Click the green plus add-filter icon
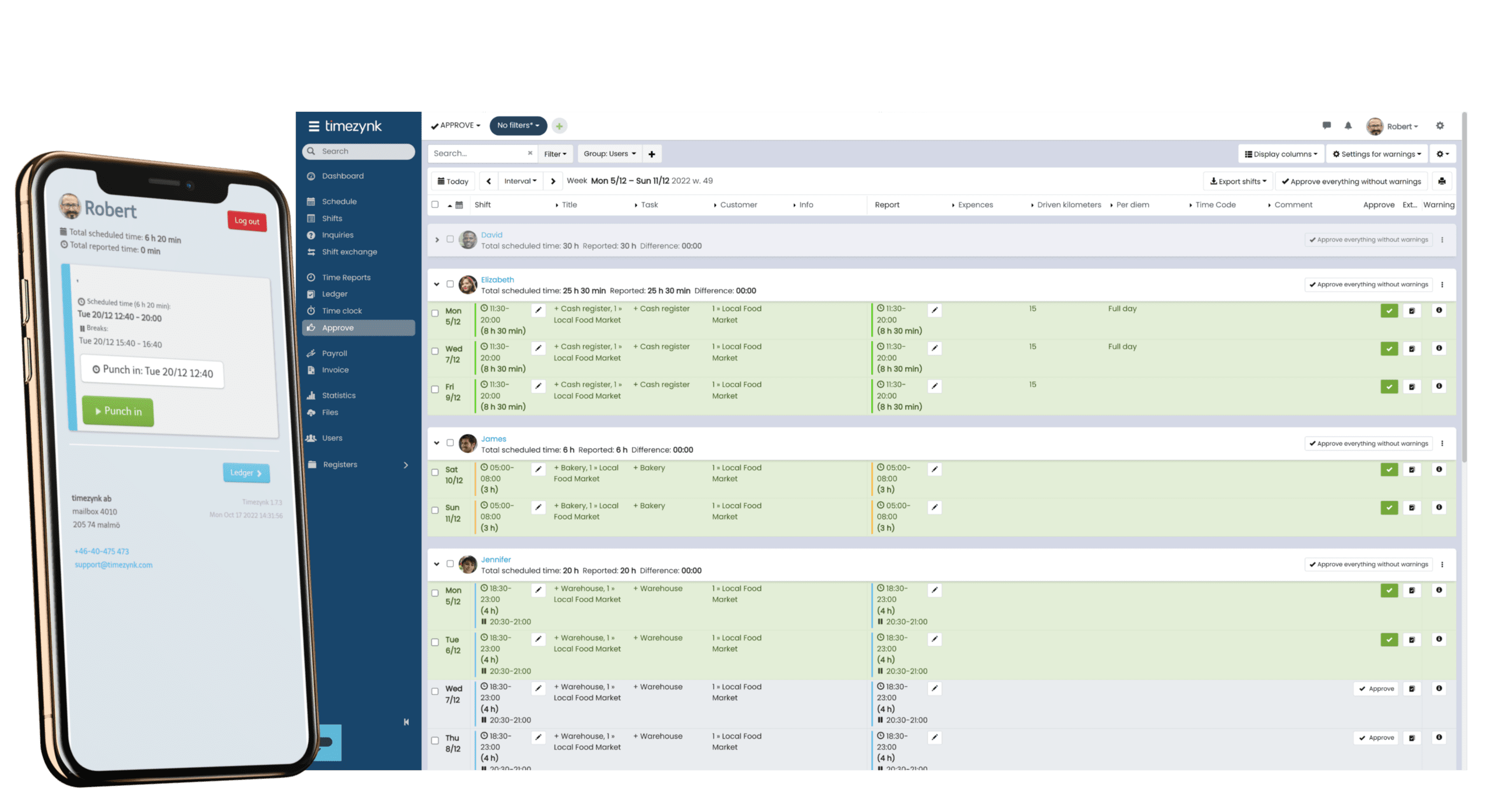The width and height of the screenshot is (1491, 812). tap(559, 126)
